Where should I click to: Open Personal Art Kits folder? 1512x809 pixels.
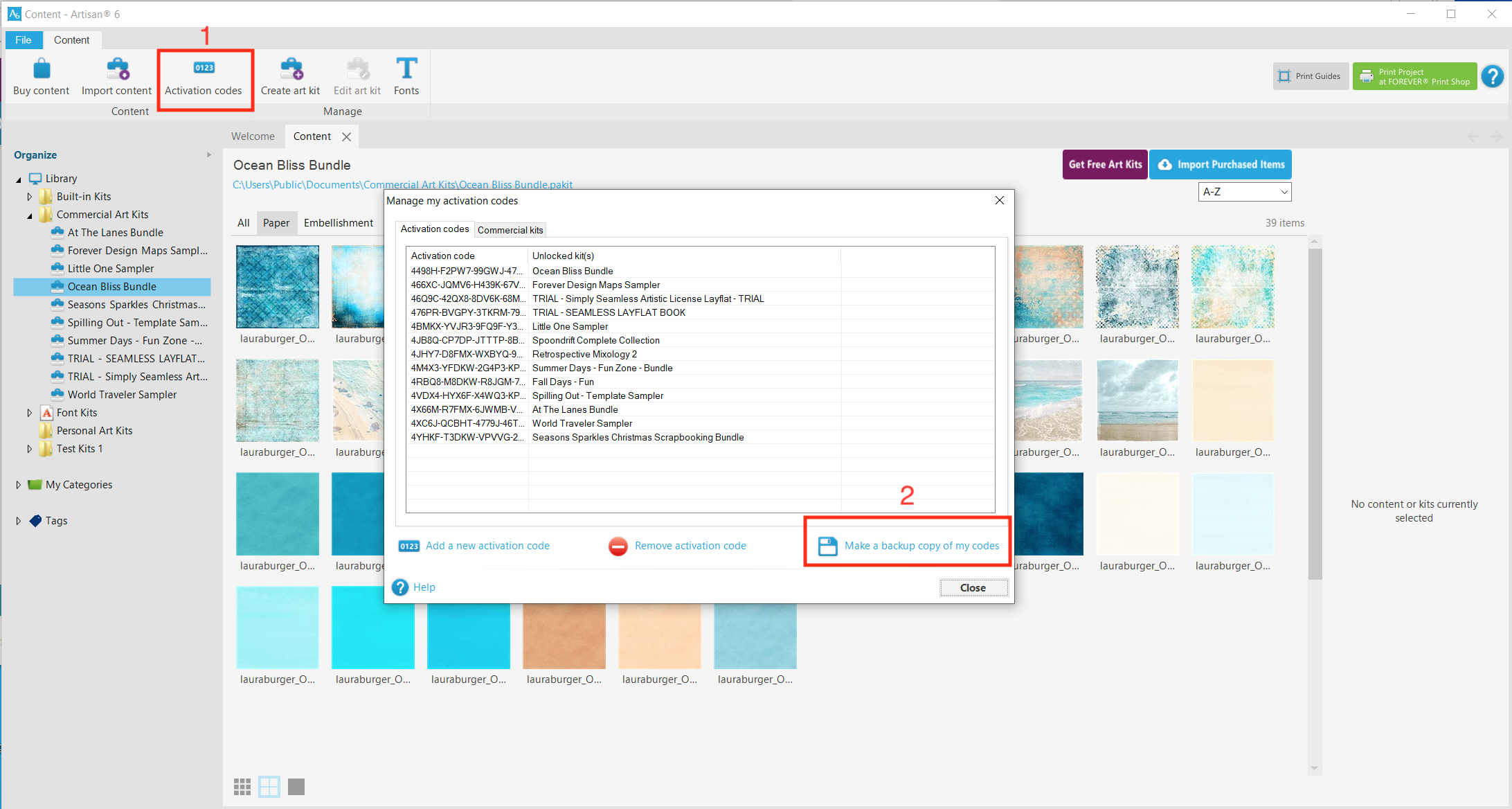click(x=94, y=431)
